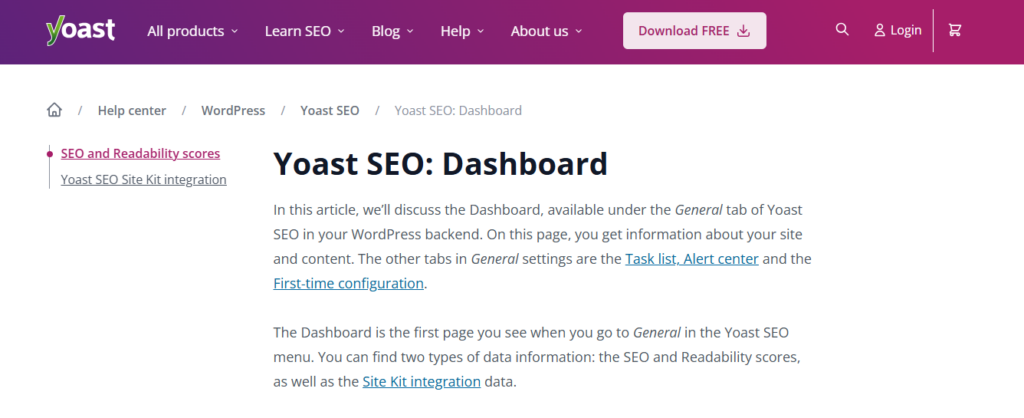Click the Yoast logo
This screenshot has height=418, width=1024.
point(80,30)
